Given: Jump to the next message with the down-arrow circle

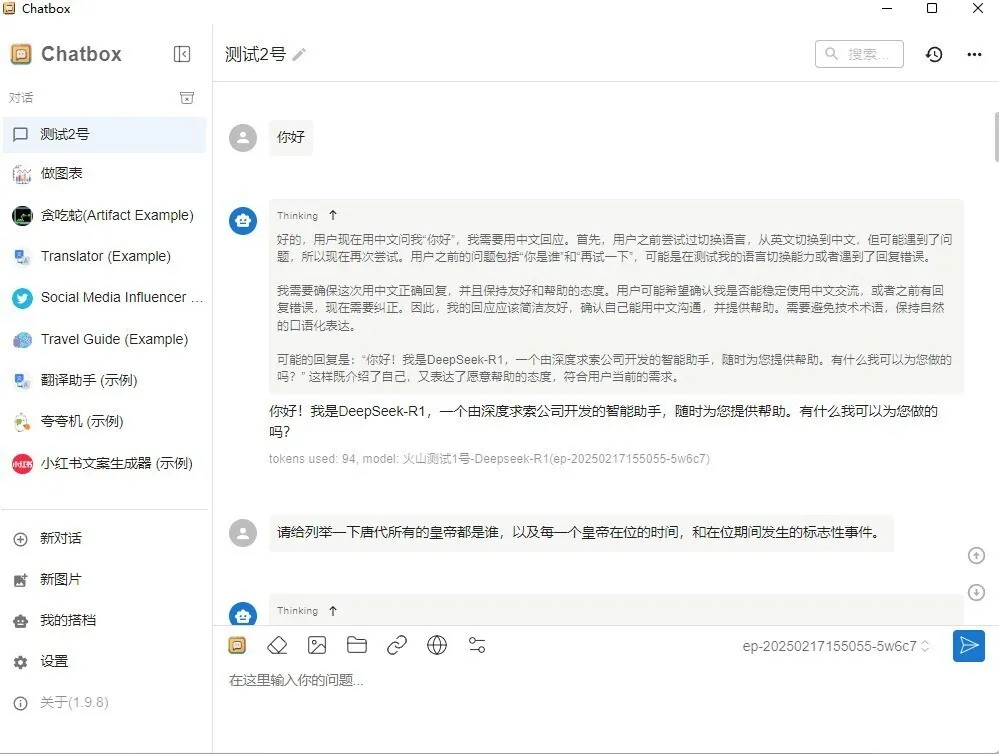Looking at the screenshot, I should (x=976, y=593).
